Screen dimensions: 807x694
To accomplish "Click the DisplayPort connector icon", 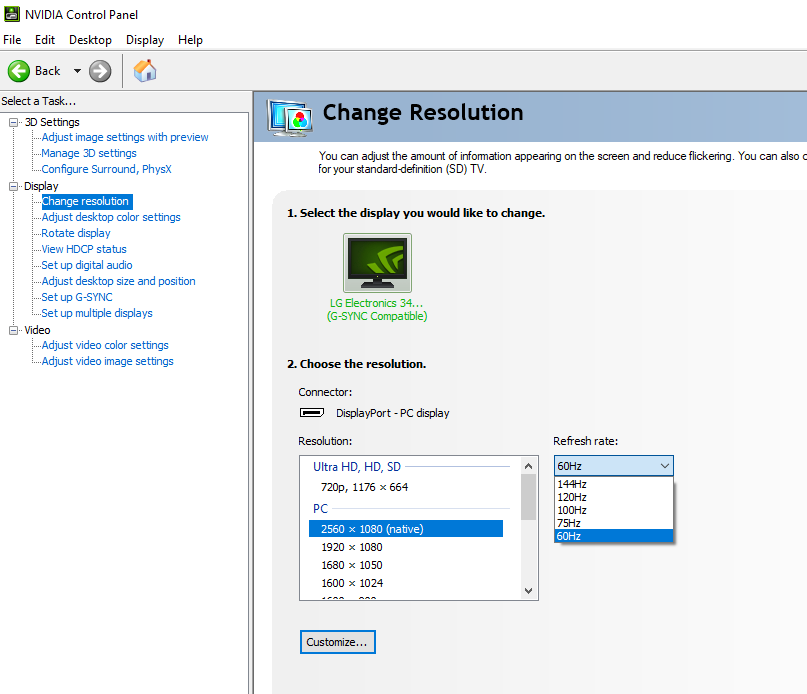I will tap(312, 412).
